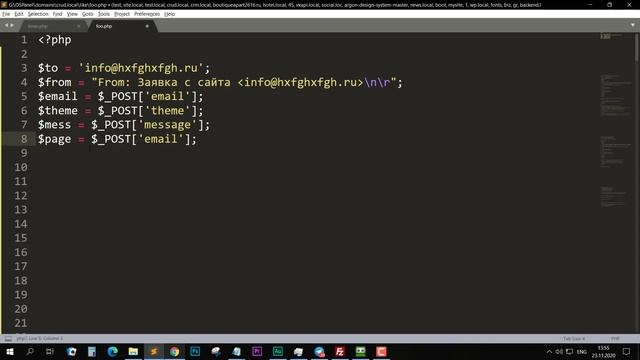This screenshot has width=640, height=360.
Task: Open the green app icon after FileZilla
Action: click(360, 351)
